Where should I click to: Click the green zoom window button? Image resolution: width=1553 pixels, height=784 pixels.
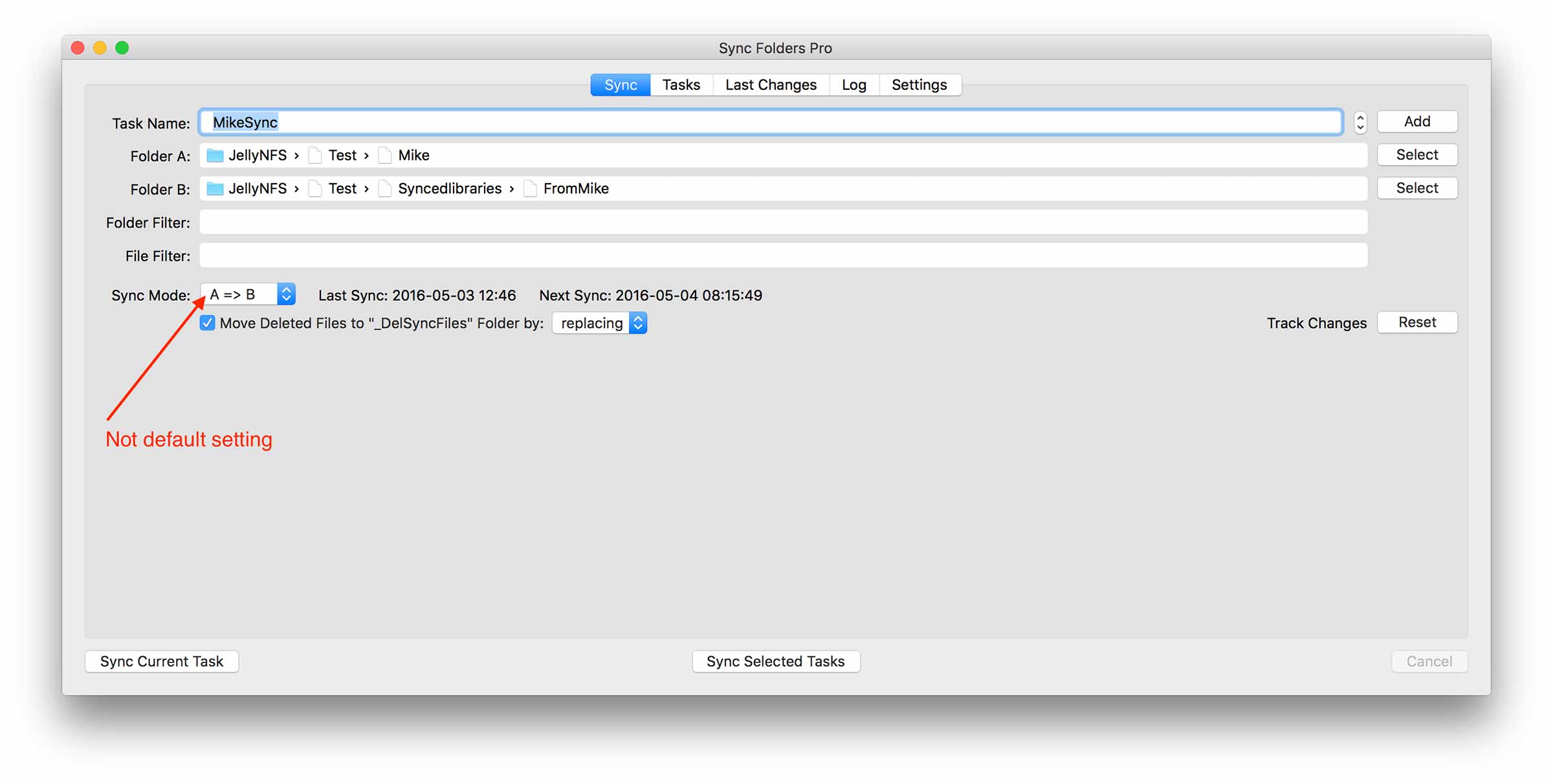[122, 48]
